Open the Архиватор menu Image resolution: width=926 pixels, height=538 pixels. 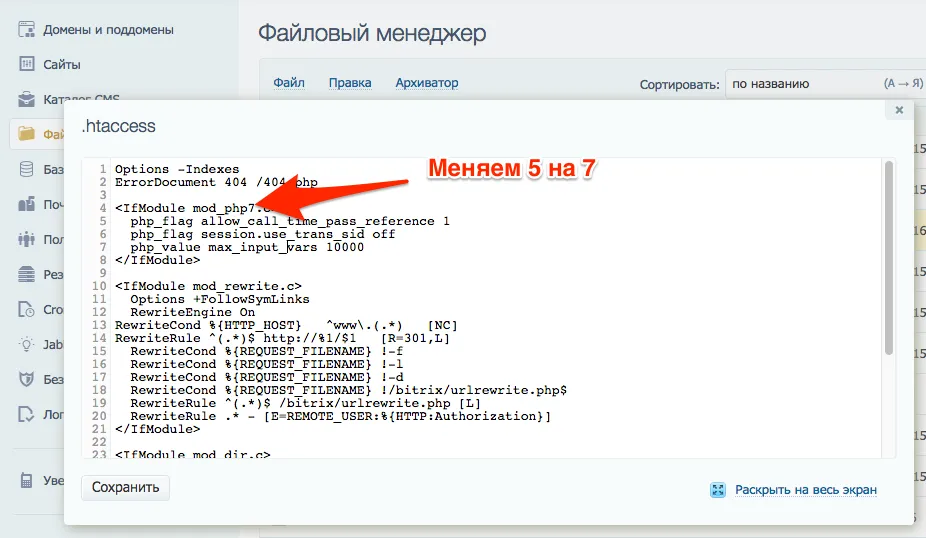426,83
